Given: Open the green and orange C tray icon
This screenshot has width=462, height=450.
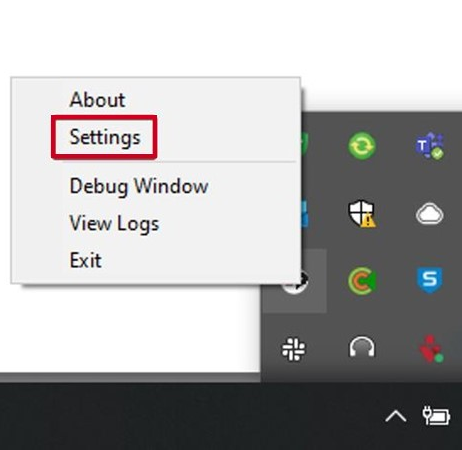Looking at the screenshot, I should (x=362, y=281).
